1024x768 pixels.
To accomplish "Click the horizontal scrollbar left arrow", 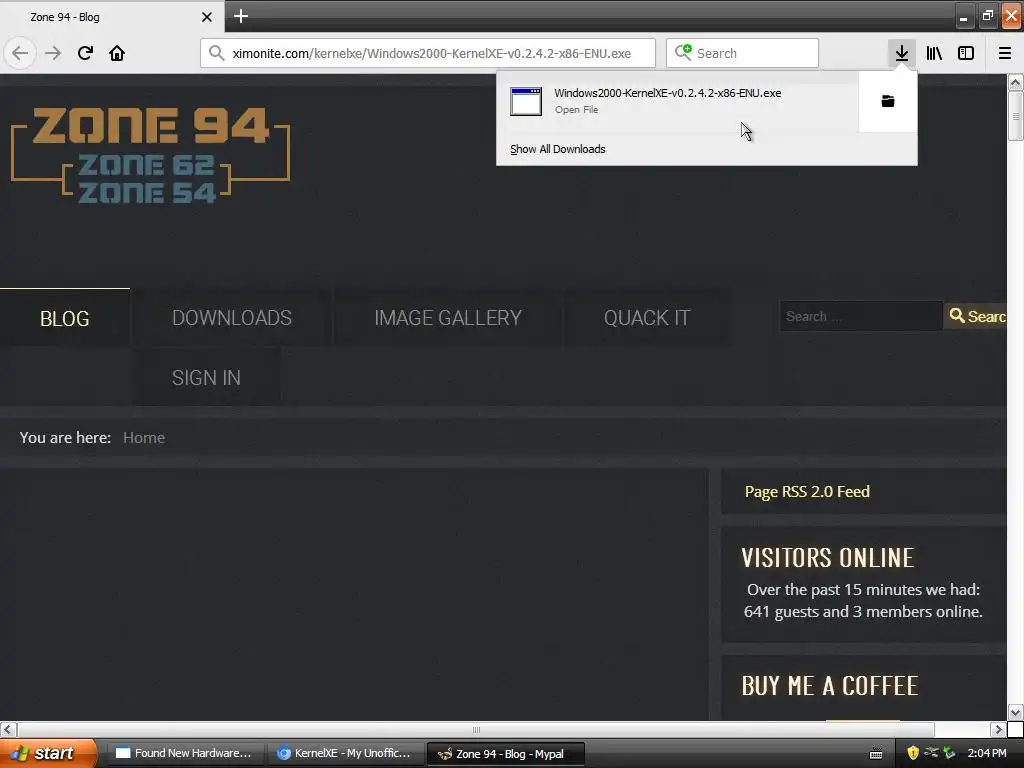I will coord(8,729).
